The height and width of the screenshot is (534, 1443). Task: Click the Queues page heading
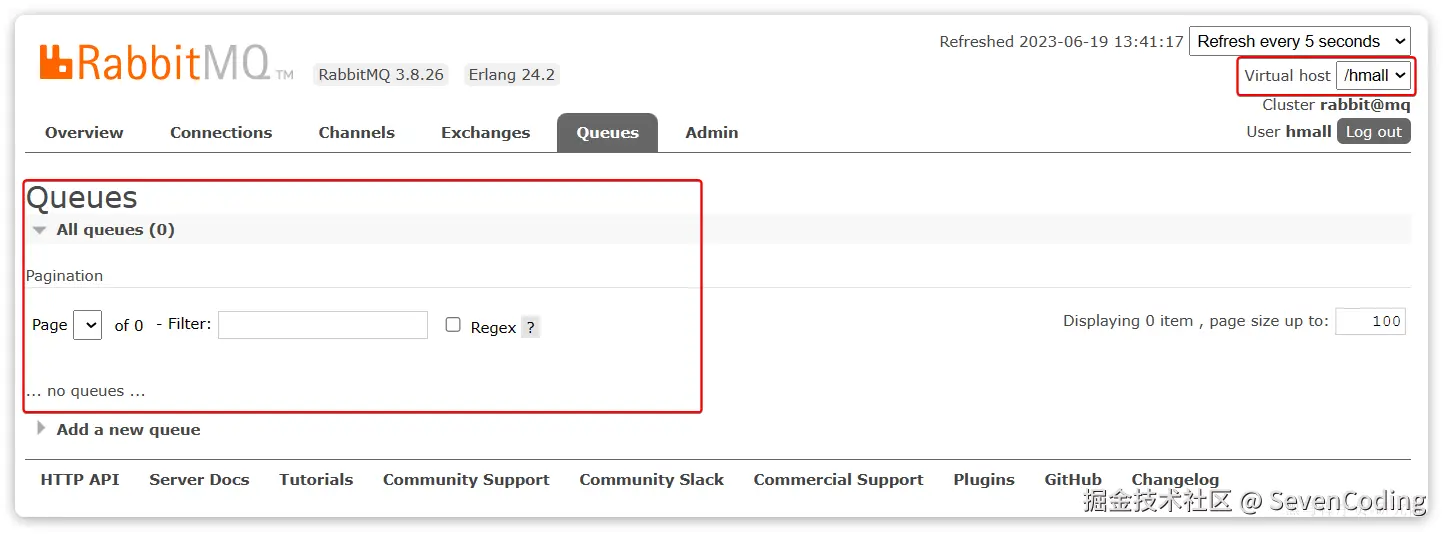(82, 197)
